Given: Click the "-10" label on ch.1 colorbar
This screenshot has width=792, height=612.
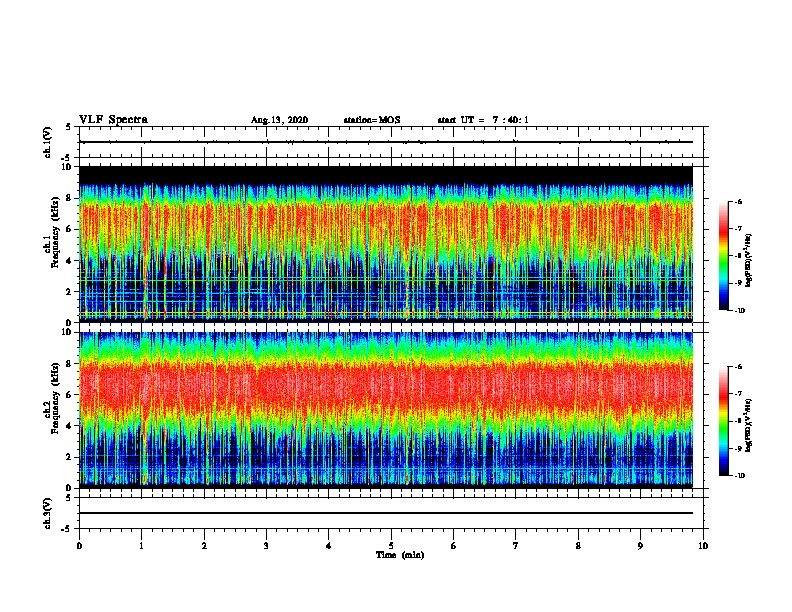Looking at the screenshot, I should pyautogui.click(x=739, y=311).
